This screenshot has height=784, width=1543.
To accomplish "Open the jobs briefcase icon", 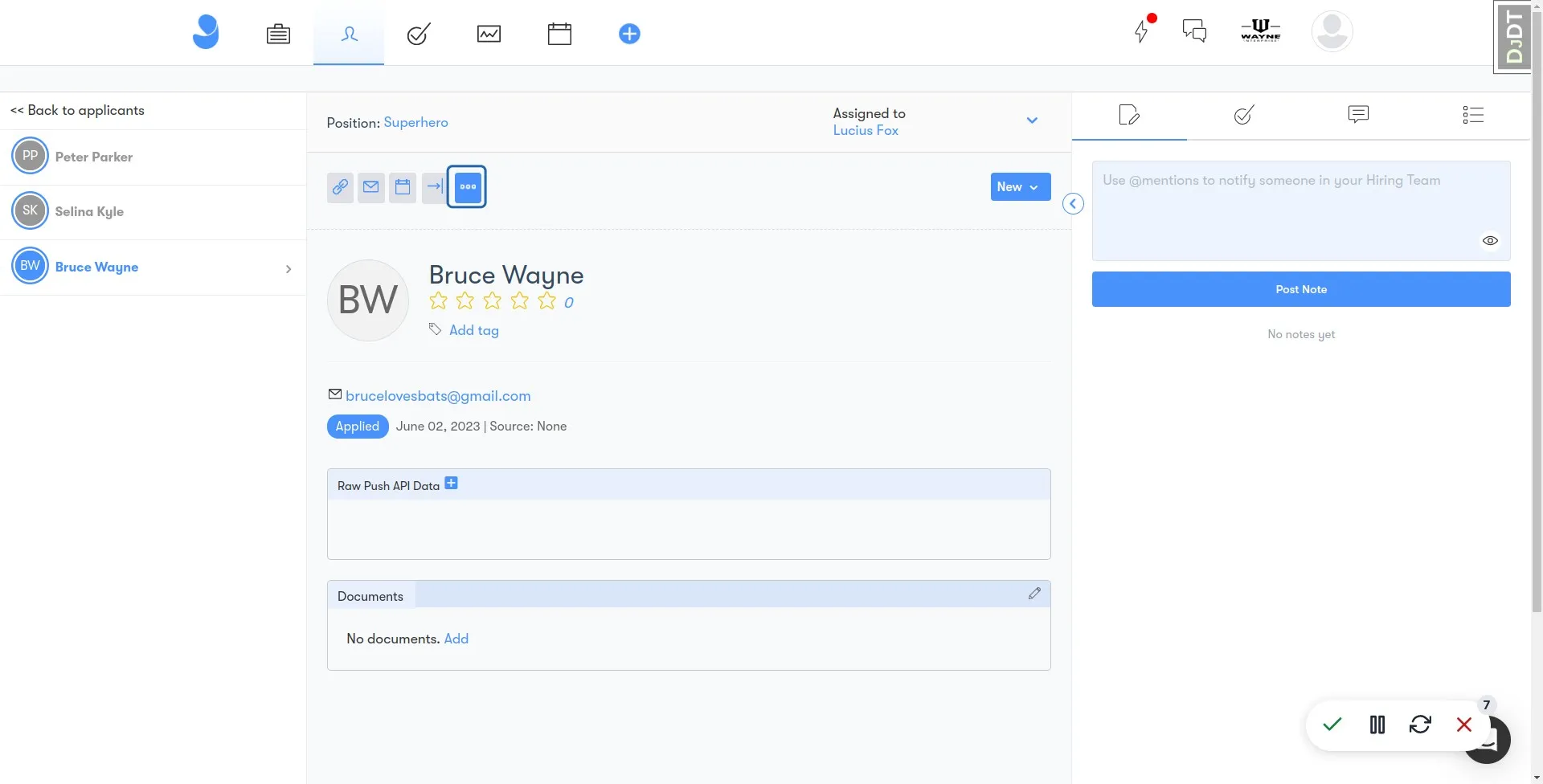I will pos(278,34).
